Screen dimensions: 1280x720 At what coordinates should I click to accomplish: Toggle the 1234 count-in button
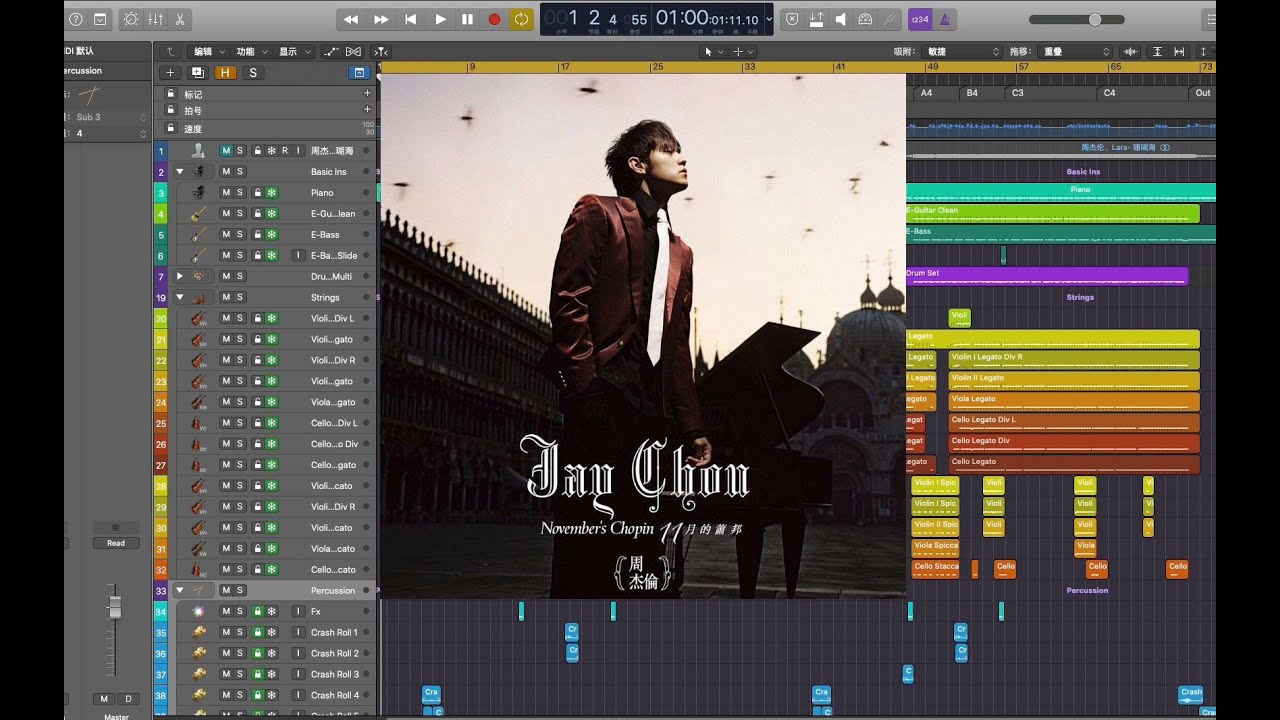pyautogui.click(x=919, y=19)
